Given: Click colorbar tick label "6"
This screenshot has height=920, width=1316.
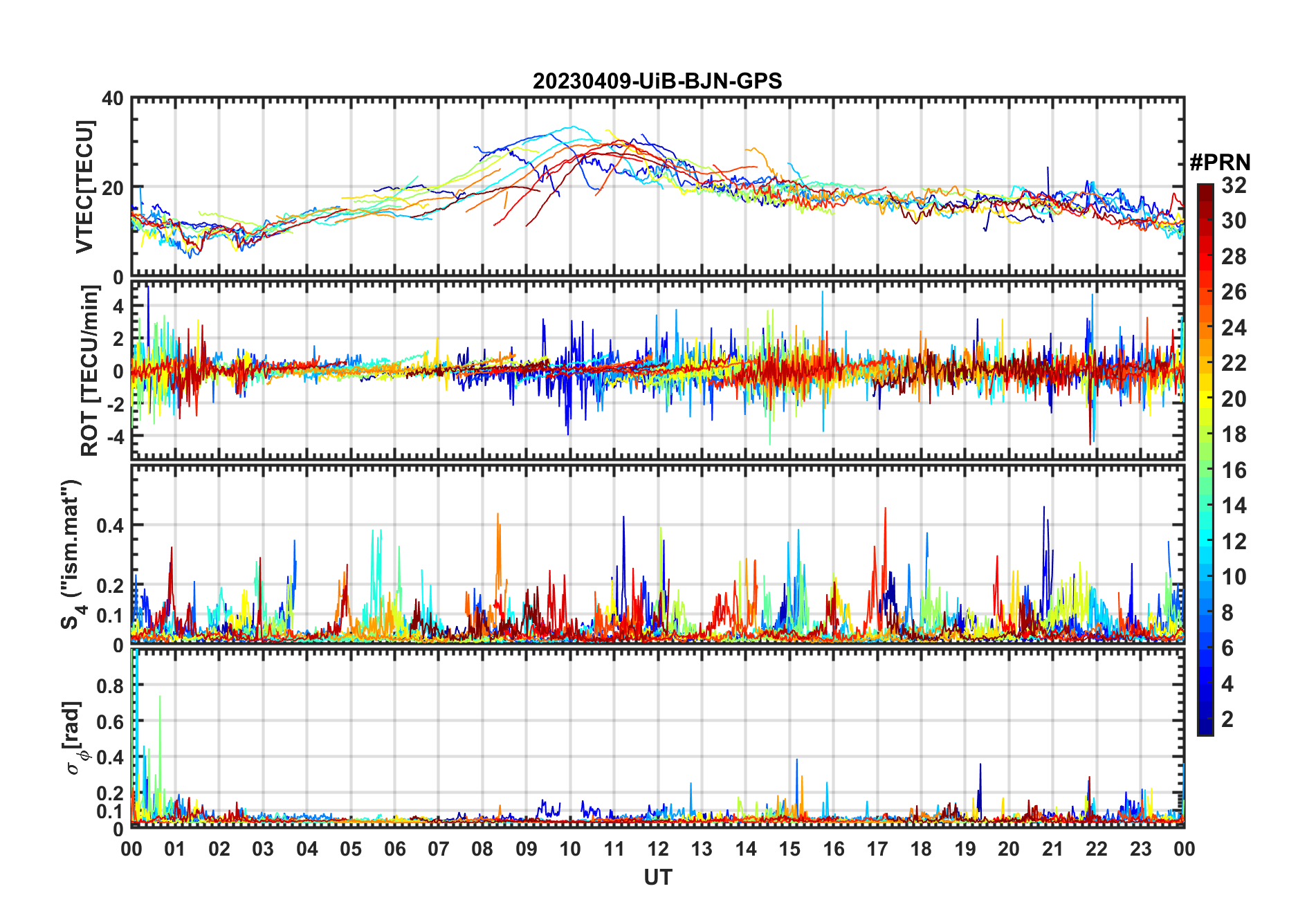Looking at the screenshot, I should click(1227, 648).
